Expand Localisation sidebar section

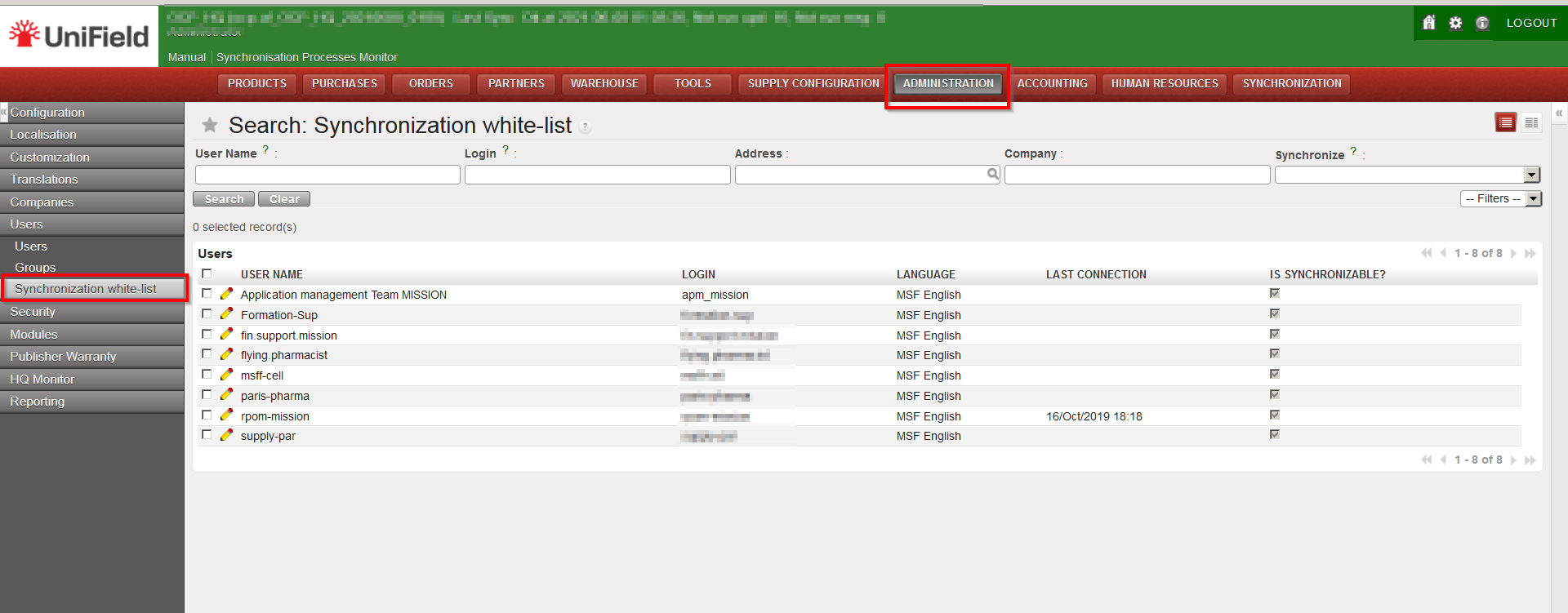point(91,135)
